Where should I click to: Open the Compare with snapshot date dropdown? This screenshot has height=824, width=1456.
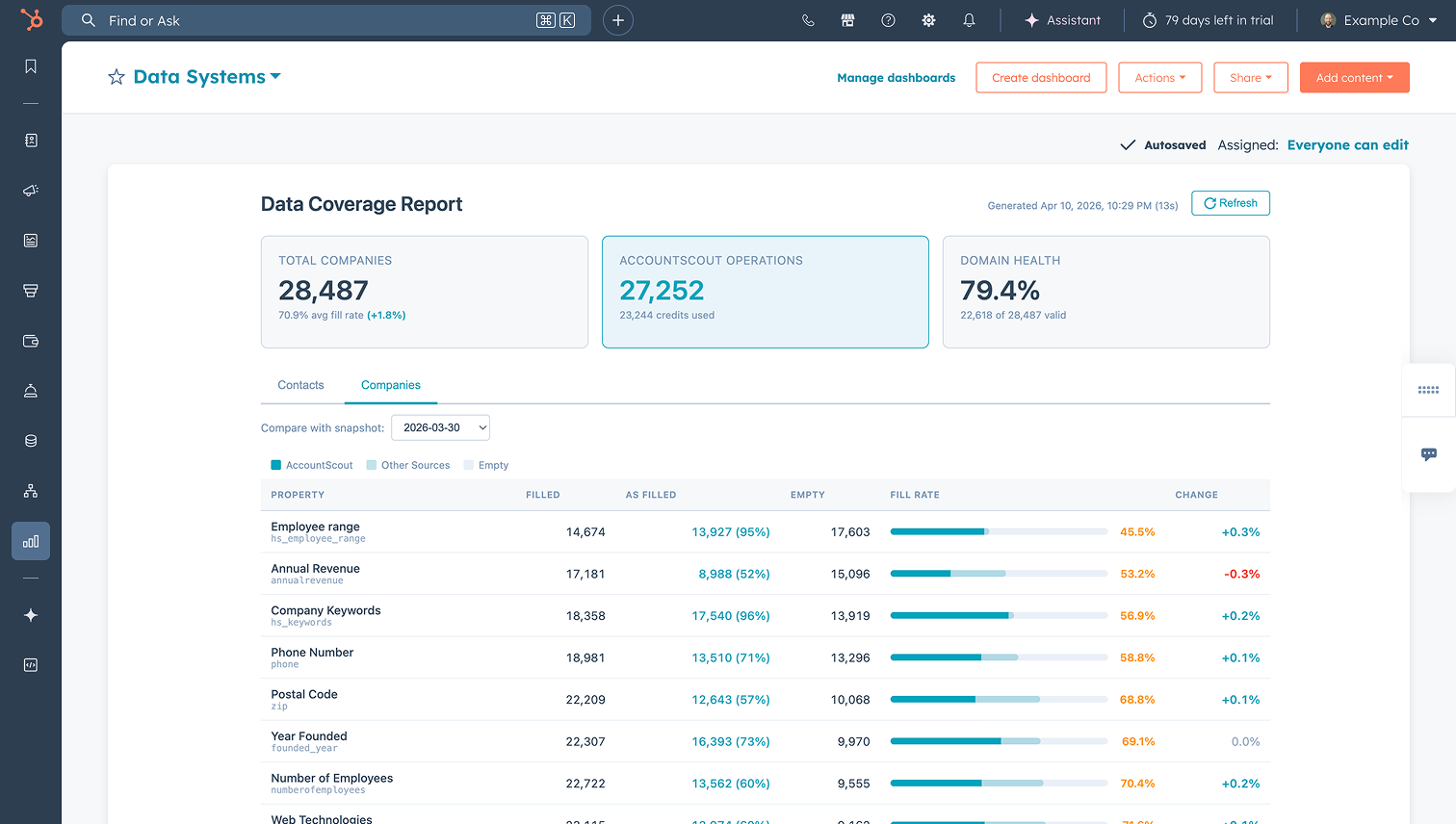pyautogui.click(x=440, y=427)
